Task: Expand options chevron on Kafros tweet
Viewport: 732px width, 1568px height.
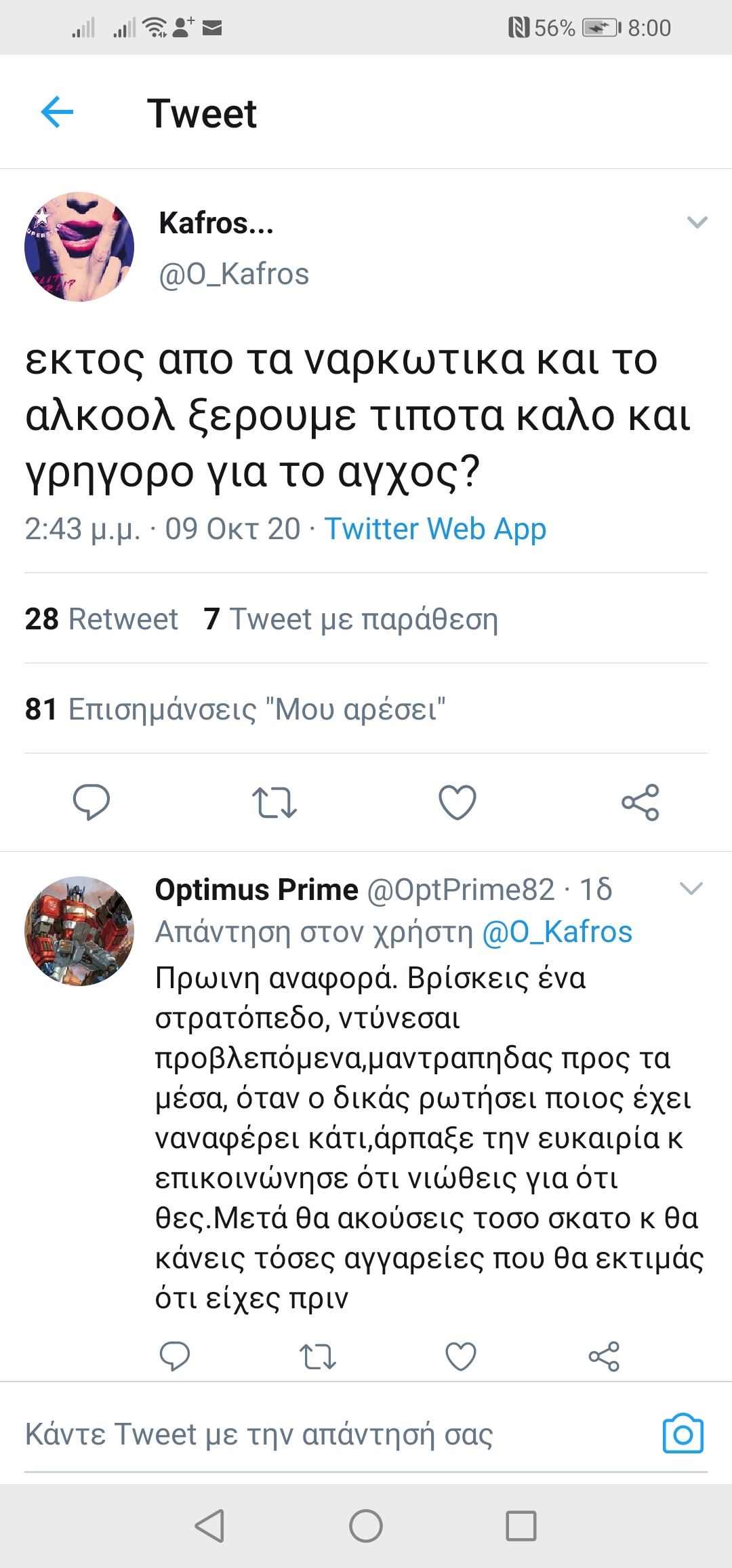Action: click(697, 222)
